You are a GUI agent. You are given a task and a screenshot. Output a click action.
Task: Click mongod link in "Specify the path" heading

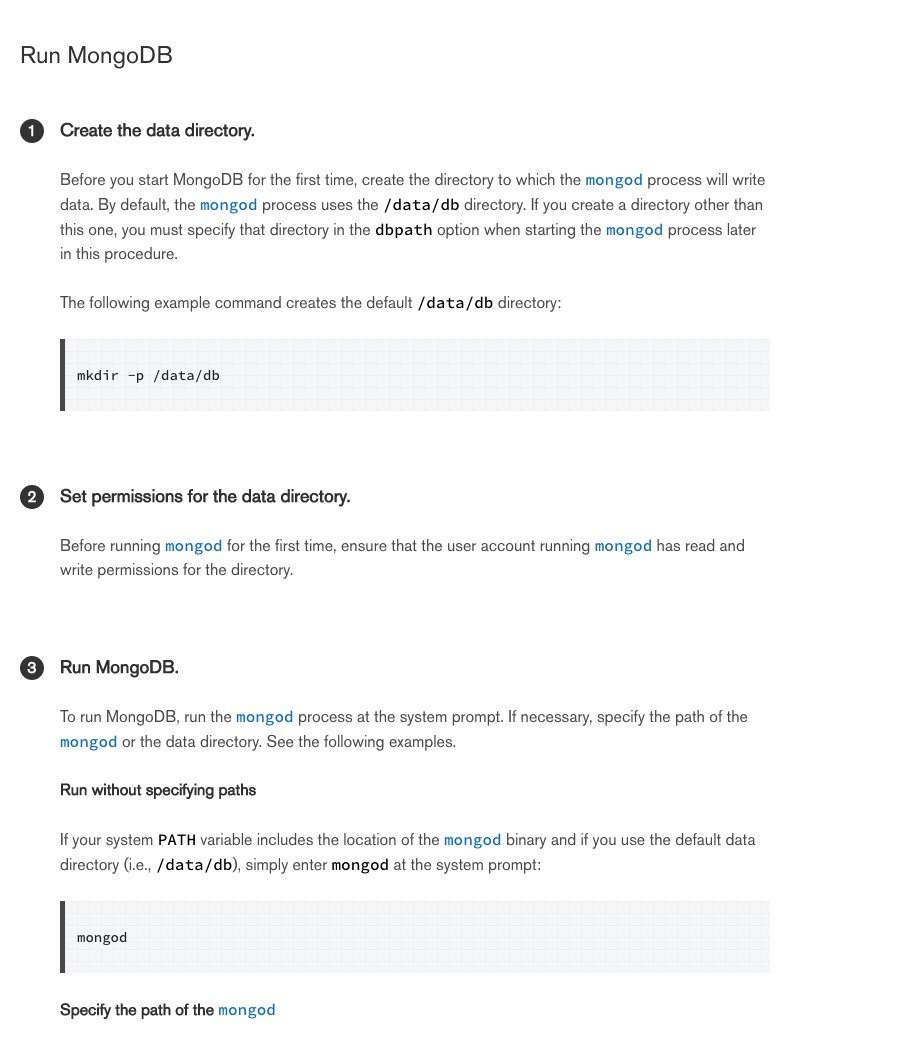[x=246, y=1010]
